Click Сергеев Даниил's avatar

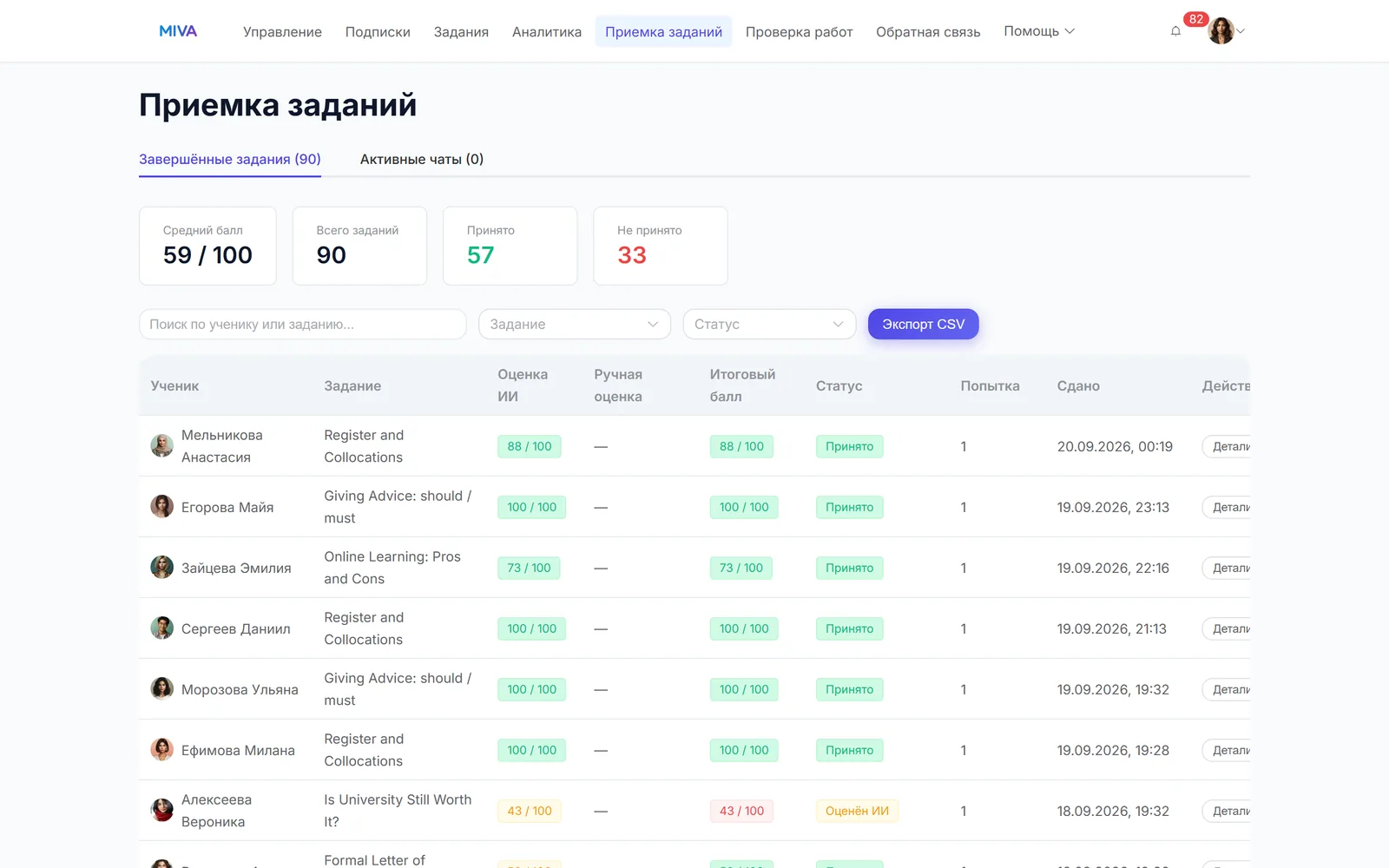point(161,628)
